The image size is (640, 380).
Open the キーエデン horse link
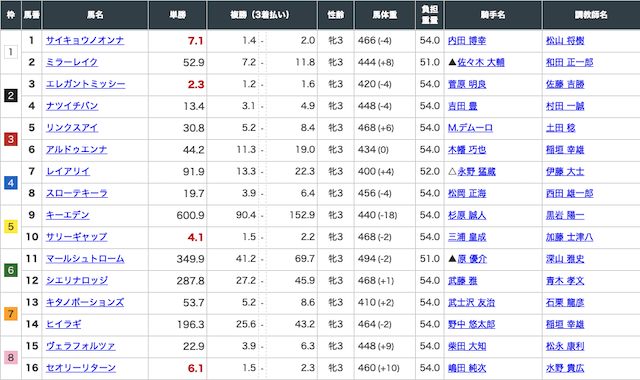(67, 215)
